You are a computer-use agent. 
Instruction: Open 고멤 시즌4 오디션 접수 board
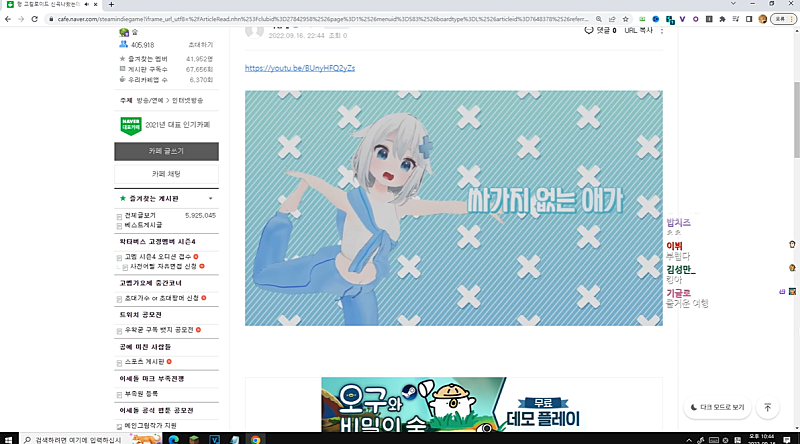coord(158,257)
